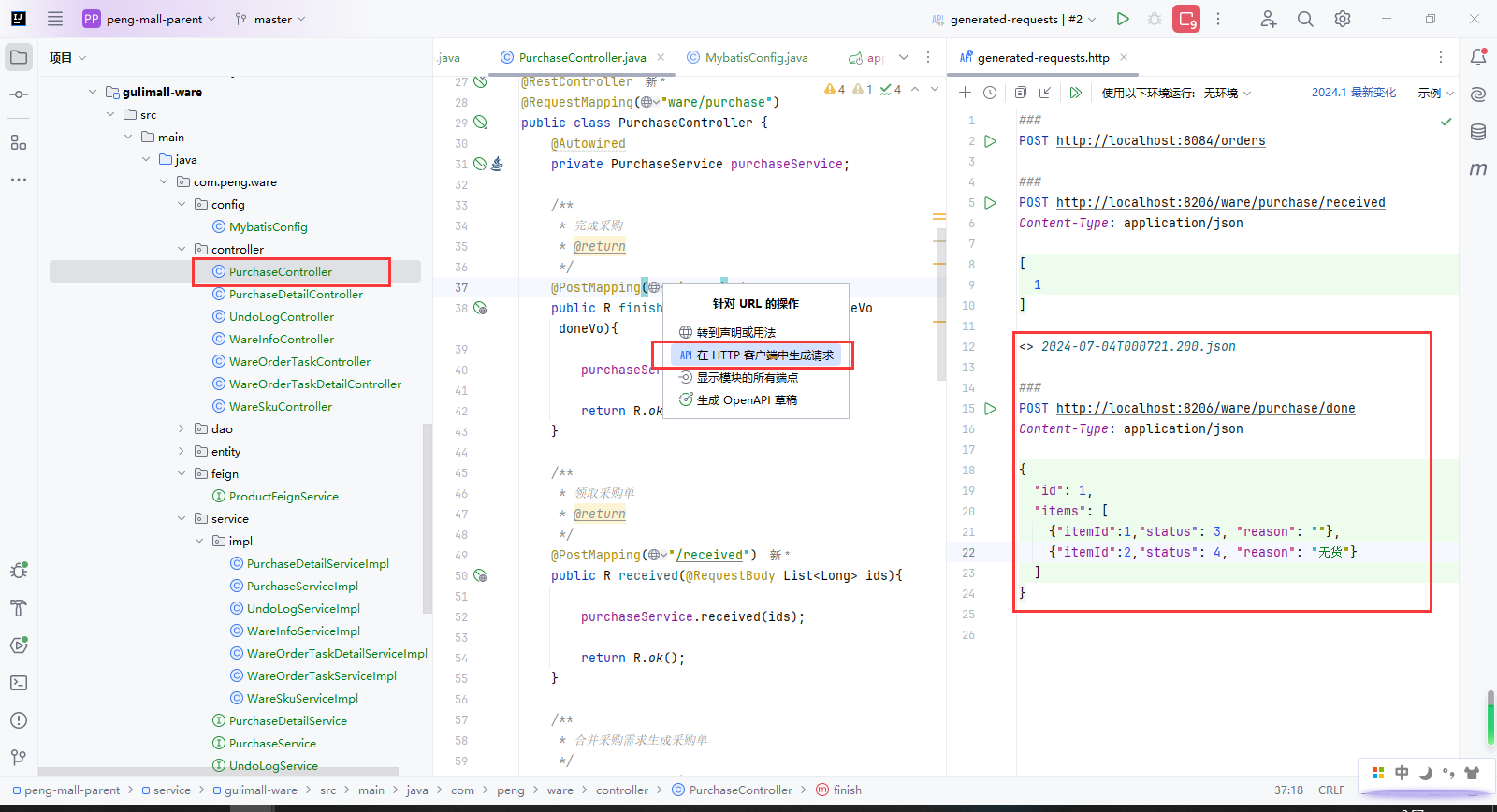Open the Build hammer tool window
1497x812 pixels.
point(19,608)
